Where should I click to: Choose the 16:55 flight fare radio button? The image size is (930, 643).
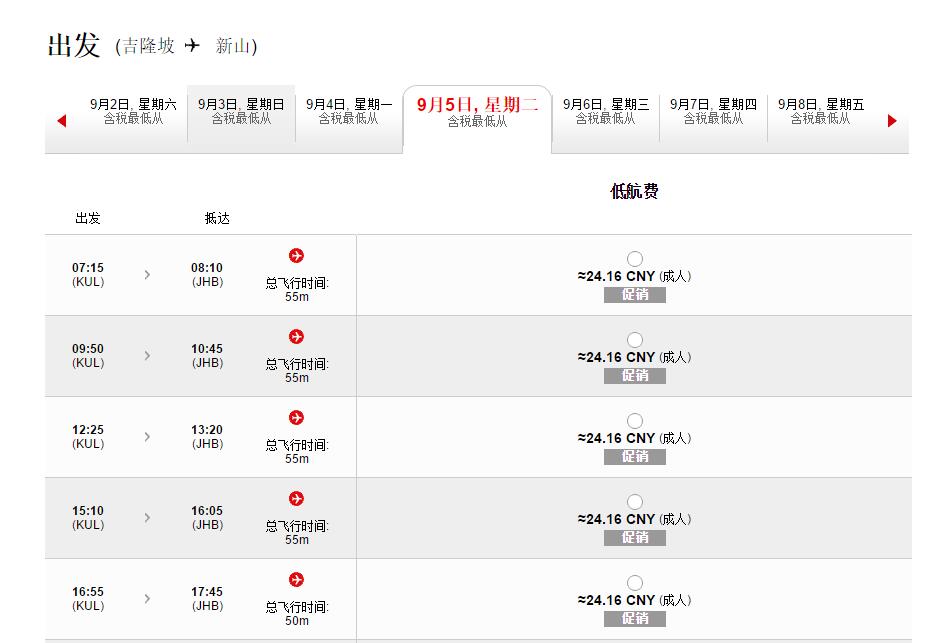tap(635, 583)
